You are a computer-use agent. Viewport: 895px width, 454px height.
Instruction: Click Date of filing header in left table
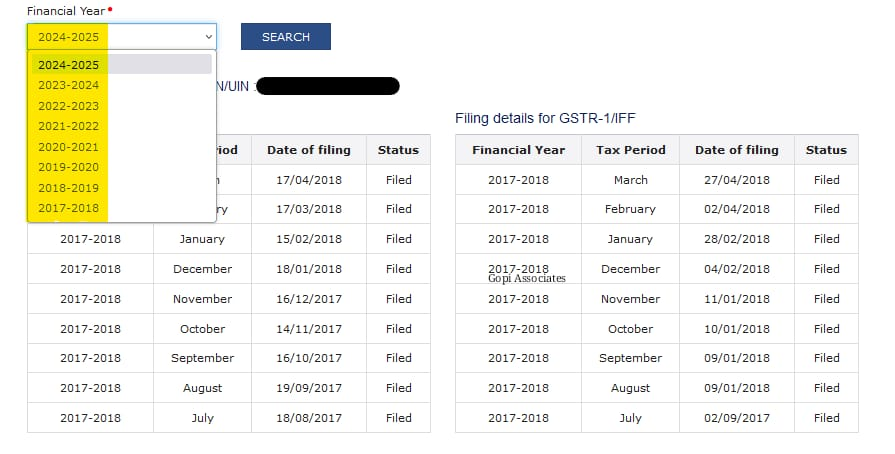tap(308, 150)
